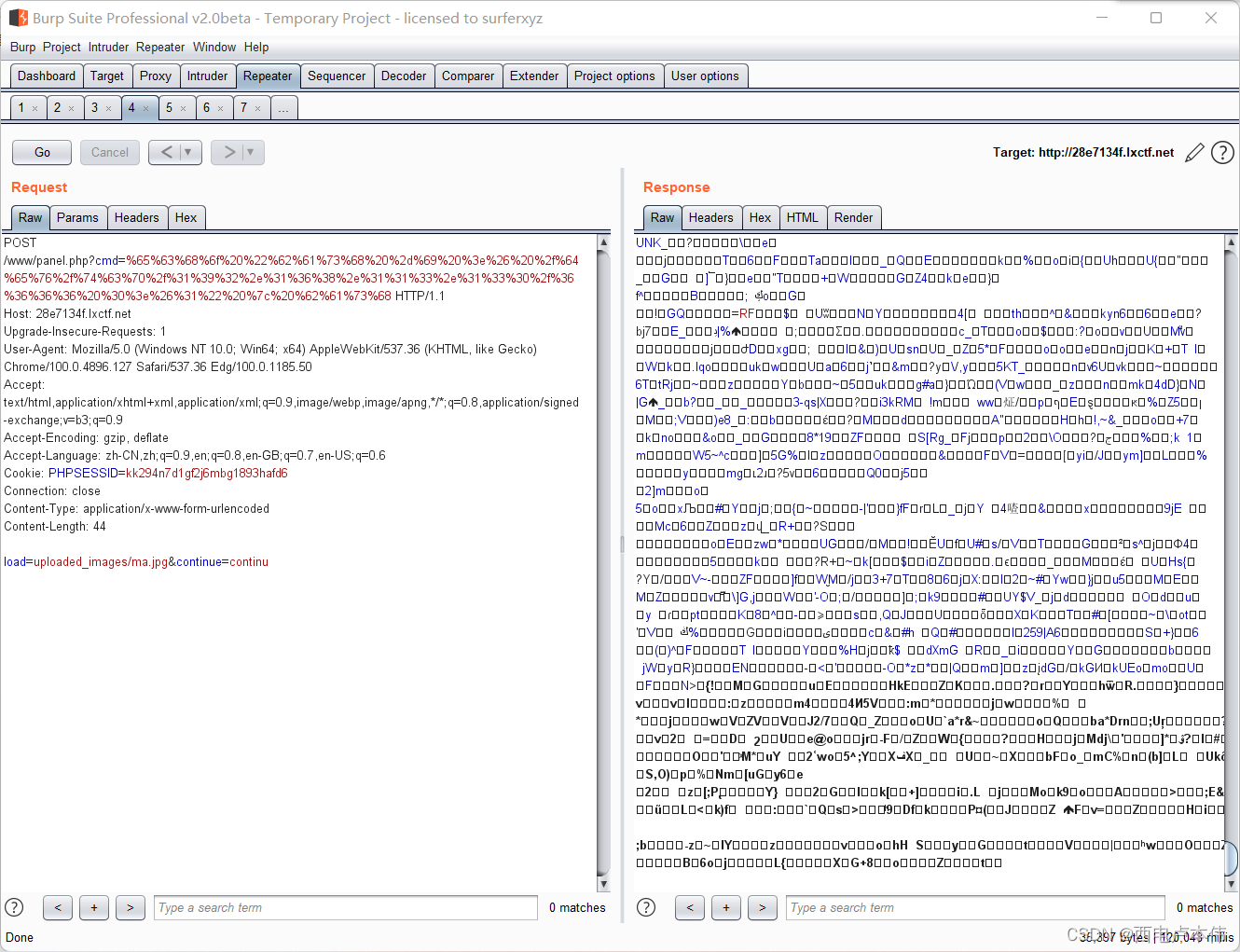Viewport: 1240px width, 952px height.
Task: Open the Project options tab
Action: pyautogui.click(x=614, y=76)
